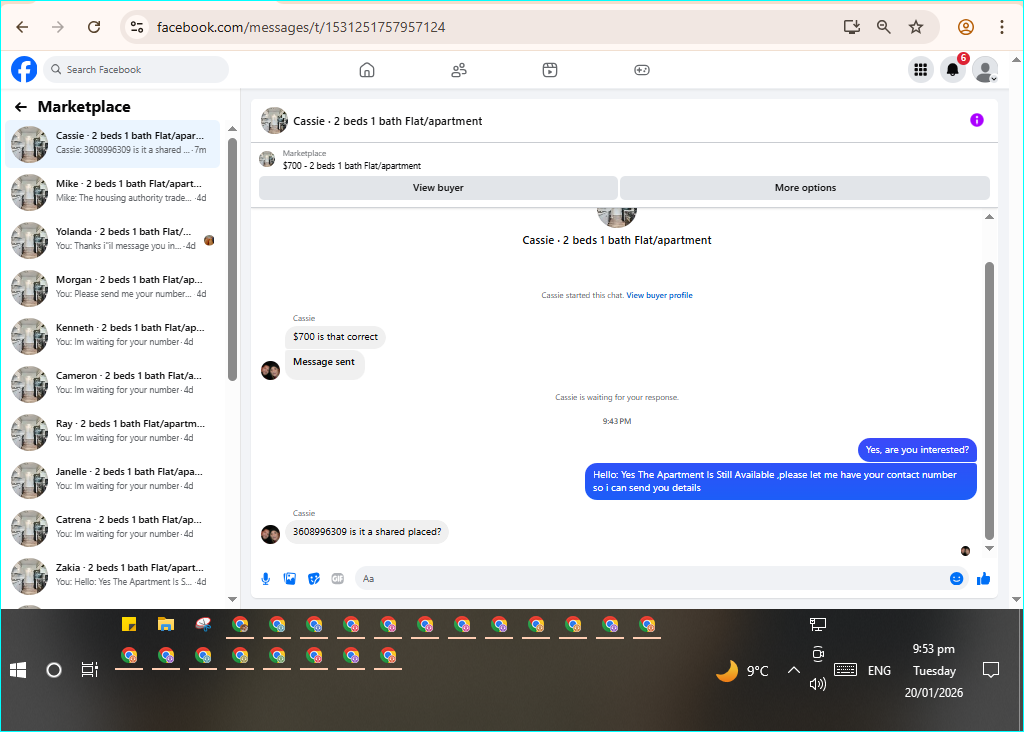Reload the page

pos(94,27)
